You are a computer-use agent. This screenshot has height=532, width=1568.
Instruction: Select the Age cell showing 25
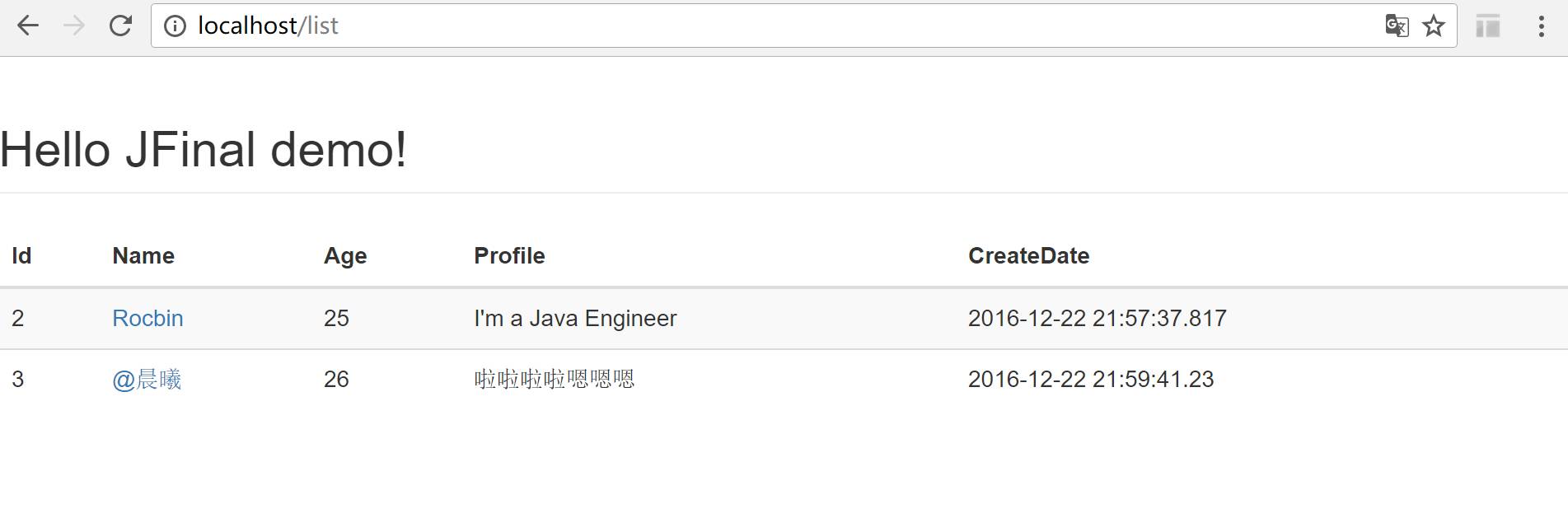tap(336, 318)
